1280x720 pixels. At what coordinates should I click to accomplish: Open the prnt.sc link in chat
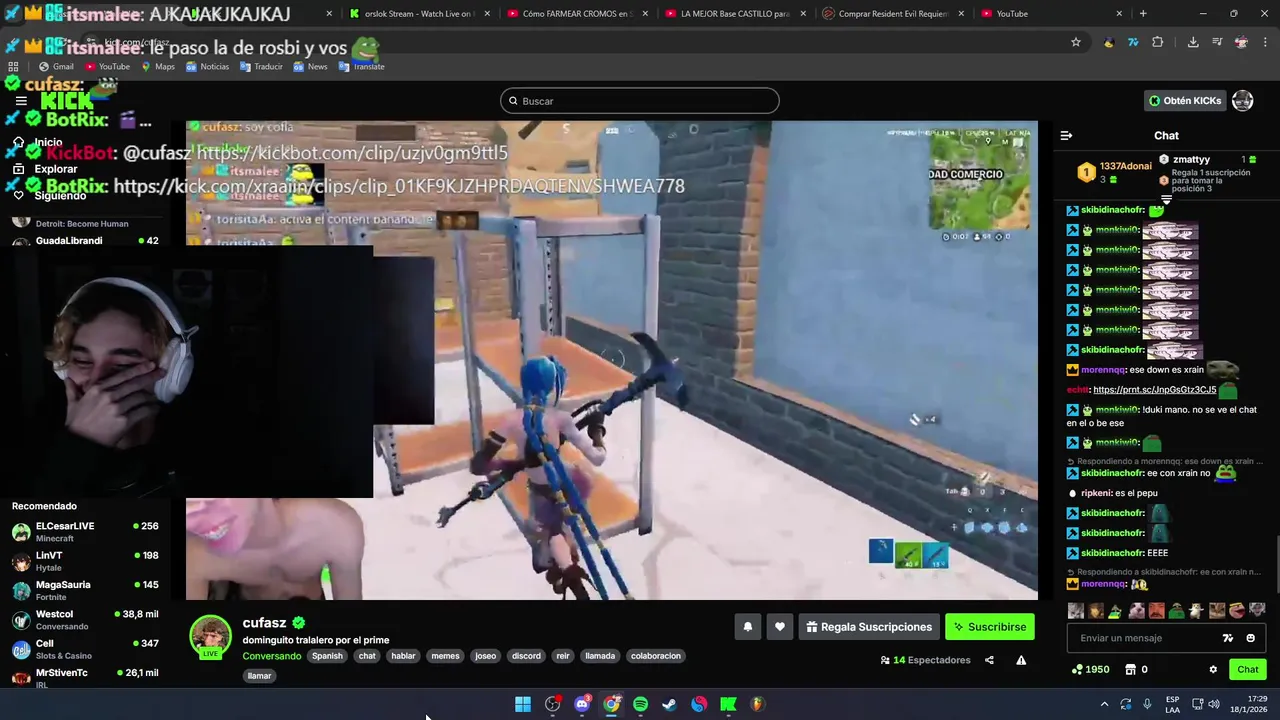tap(1154, 390)
